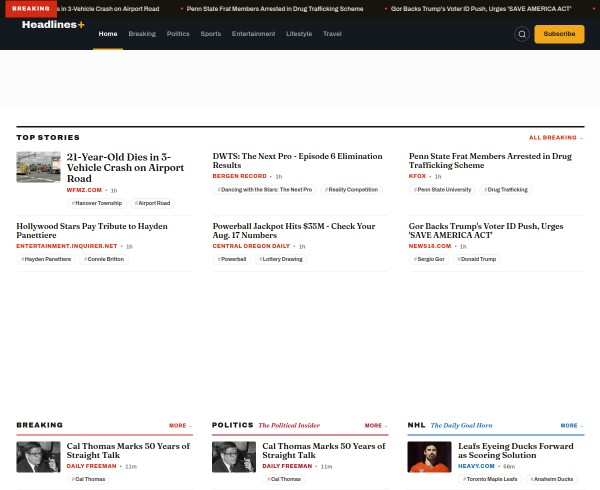This screenshot has height=490, width=600.
Task: Open the search icon in header
Action: [x=522, y=34]
